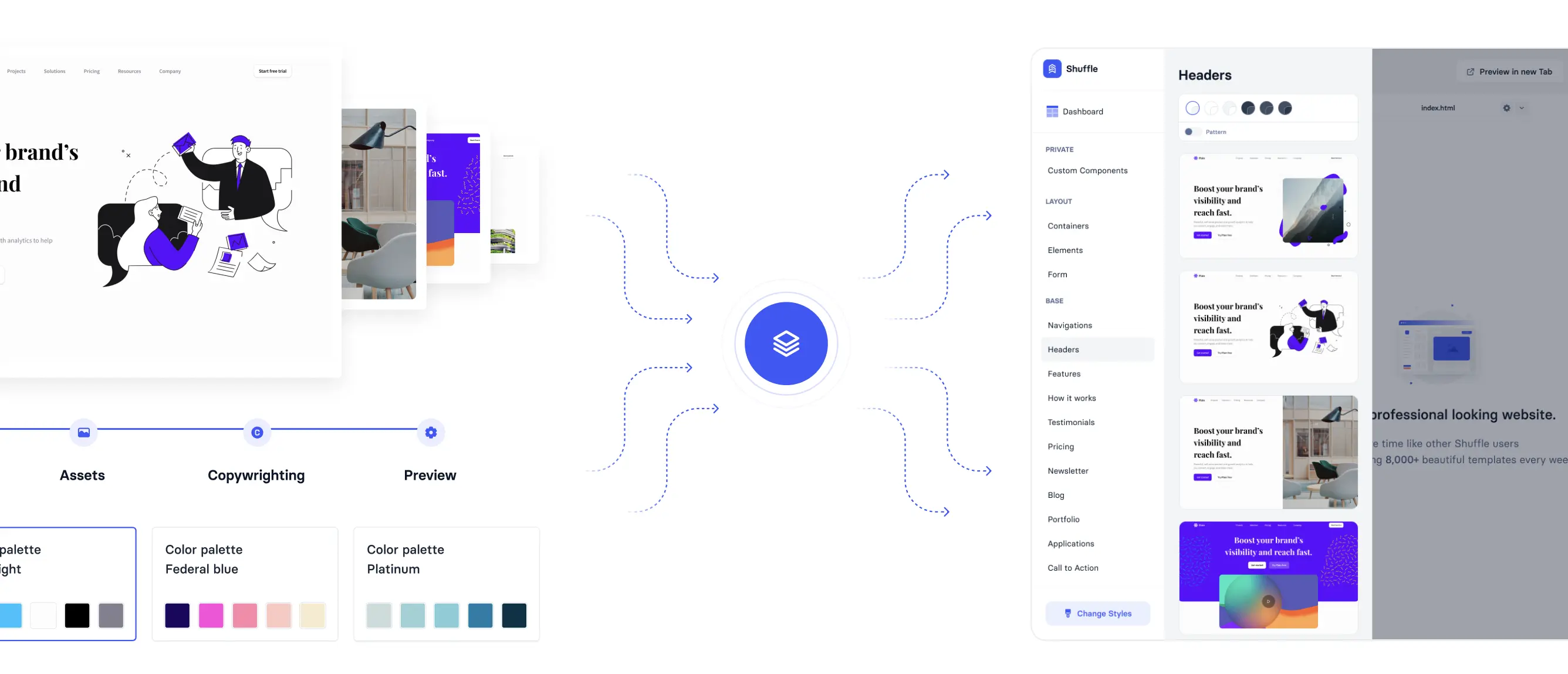Click the central blue stack icon in the diagram
The image size is (1568, 674).
[x=785, y=343]
